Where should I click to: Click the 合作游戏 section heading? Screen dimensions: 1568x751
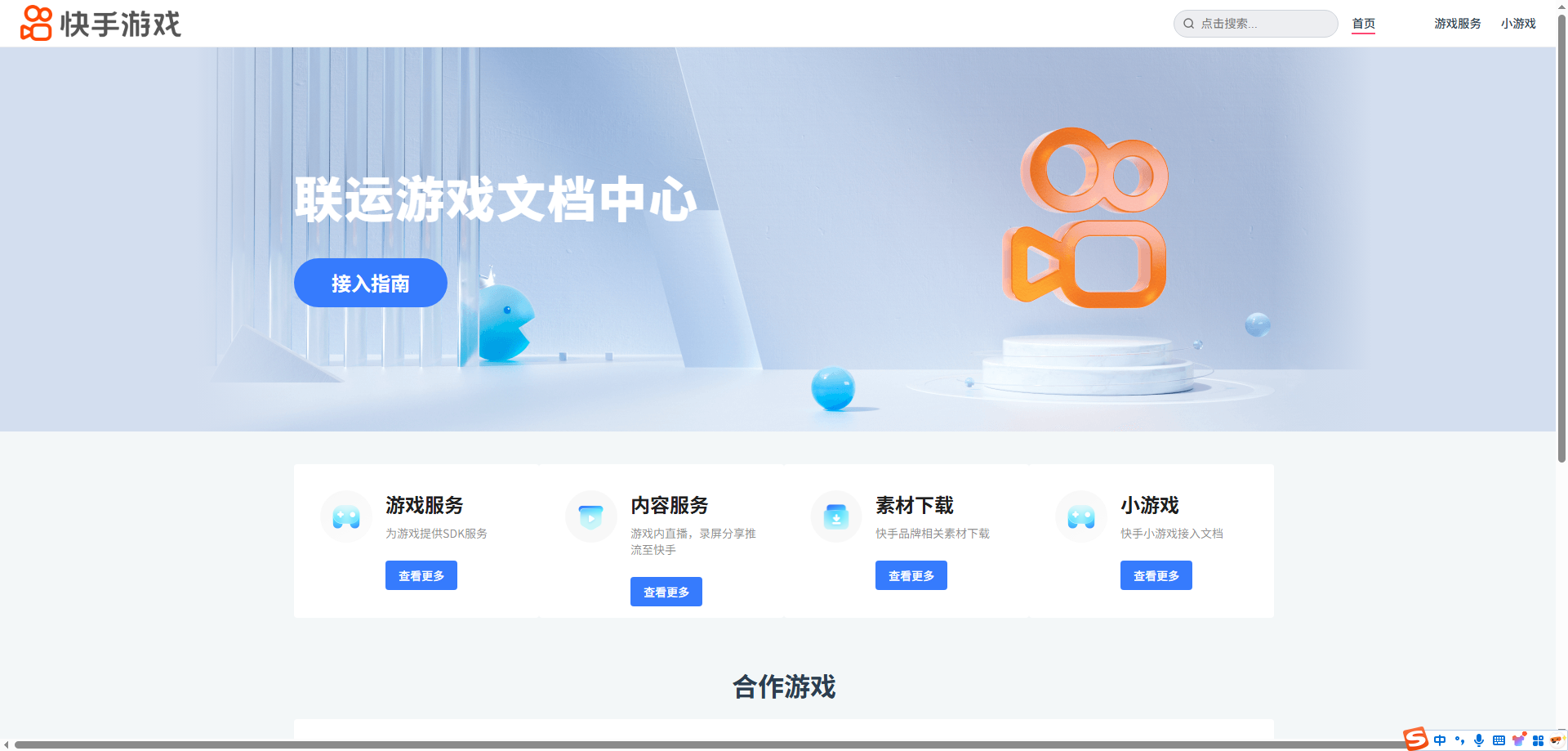click(784, 686)
